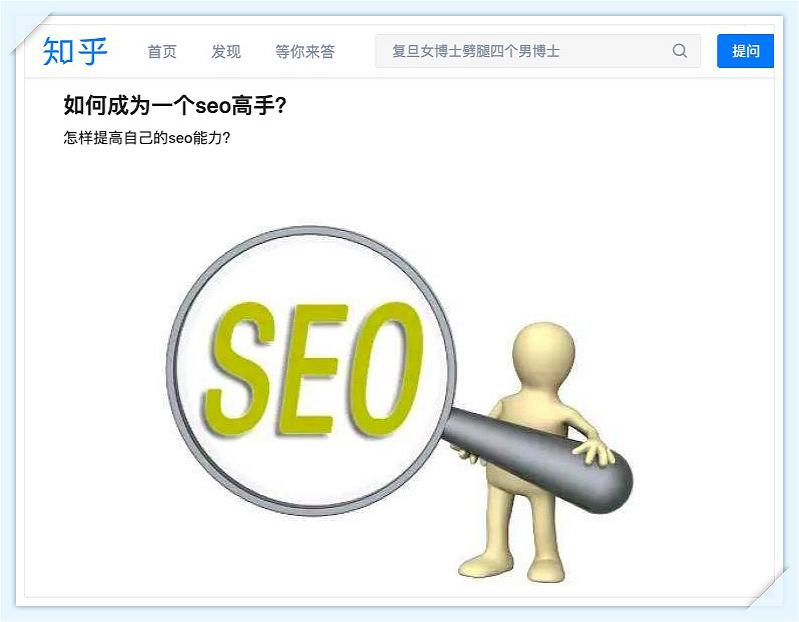Click the yellow letter O in SEO
This screenshot has width=799, height=622.
(x=387, y=368)
